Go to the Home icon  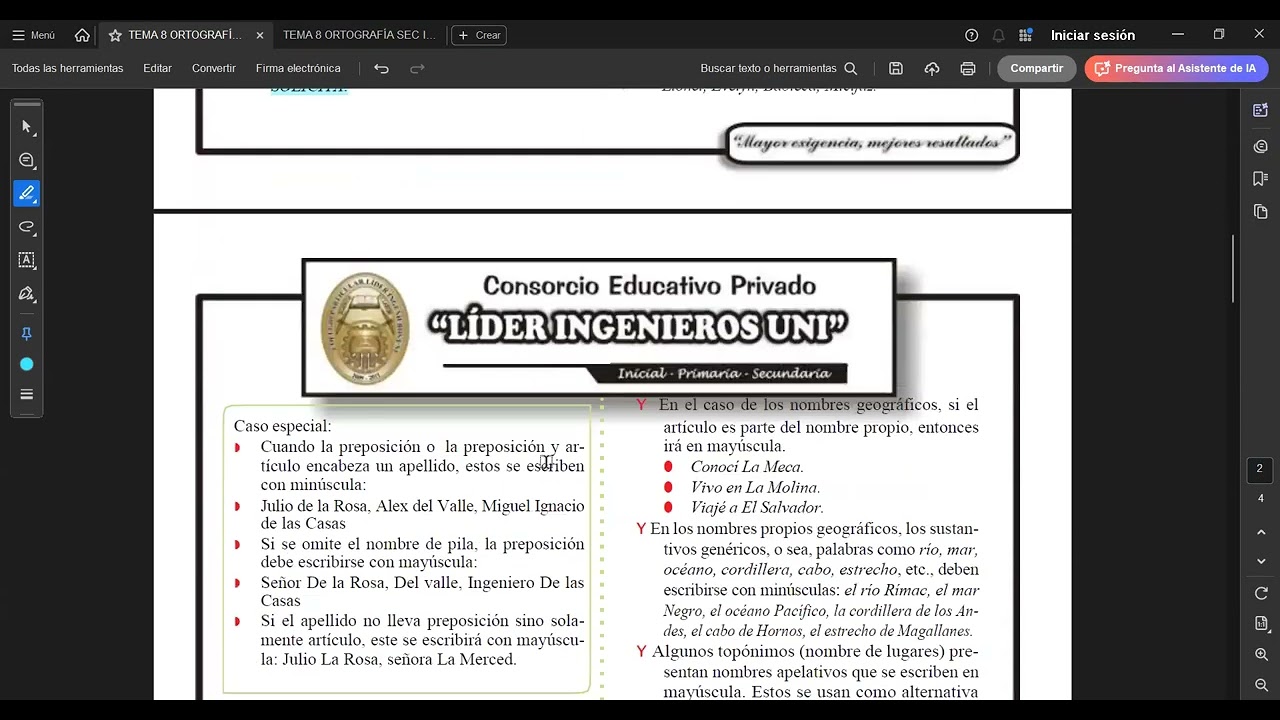pos(82,35)
